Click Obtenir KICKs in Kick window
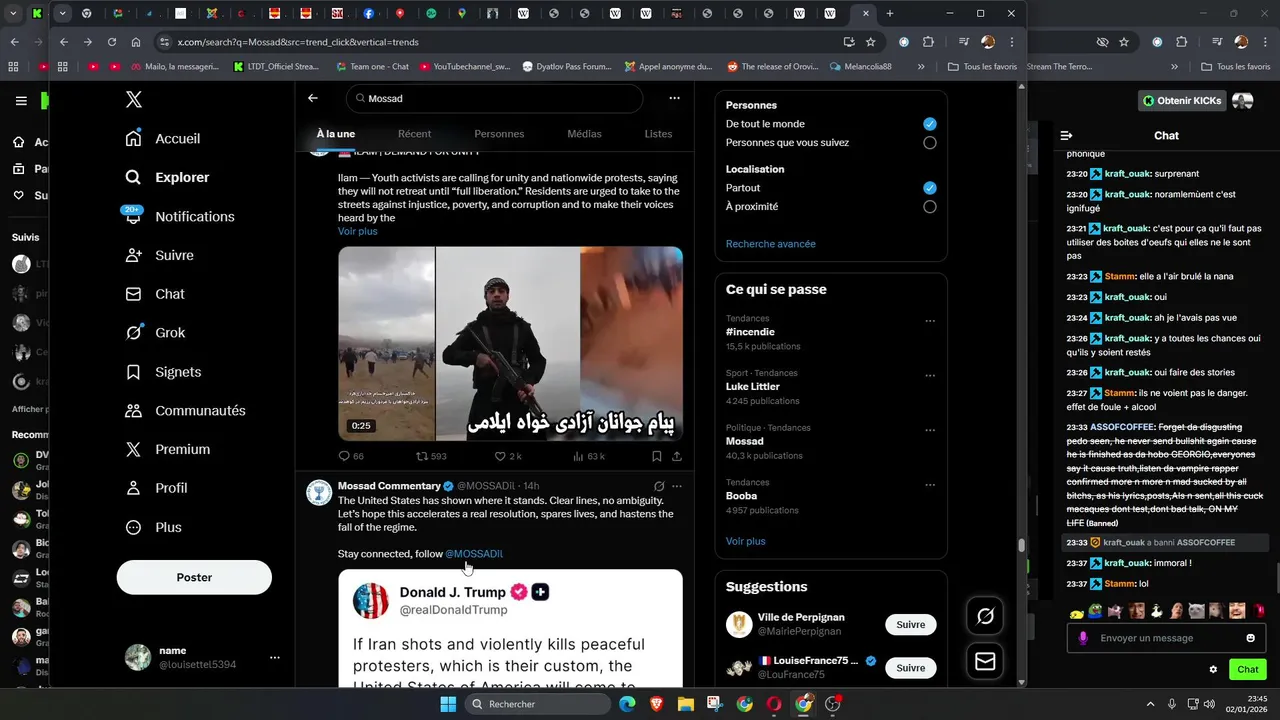The width and height of the screenshot is (1280, 720). [1182, 101]
